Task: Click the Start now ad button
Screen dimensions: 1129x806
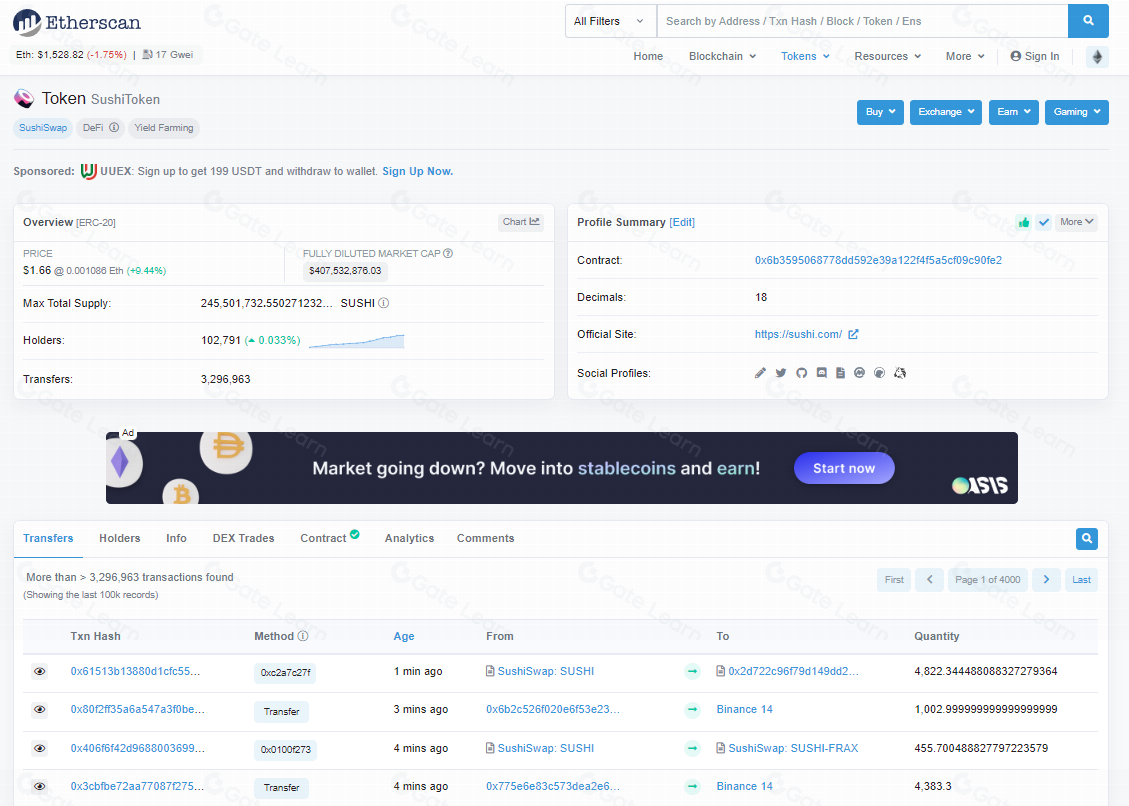Action: pyautogui.click(x=844, y=468)
